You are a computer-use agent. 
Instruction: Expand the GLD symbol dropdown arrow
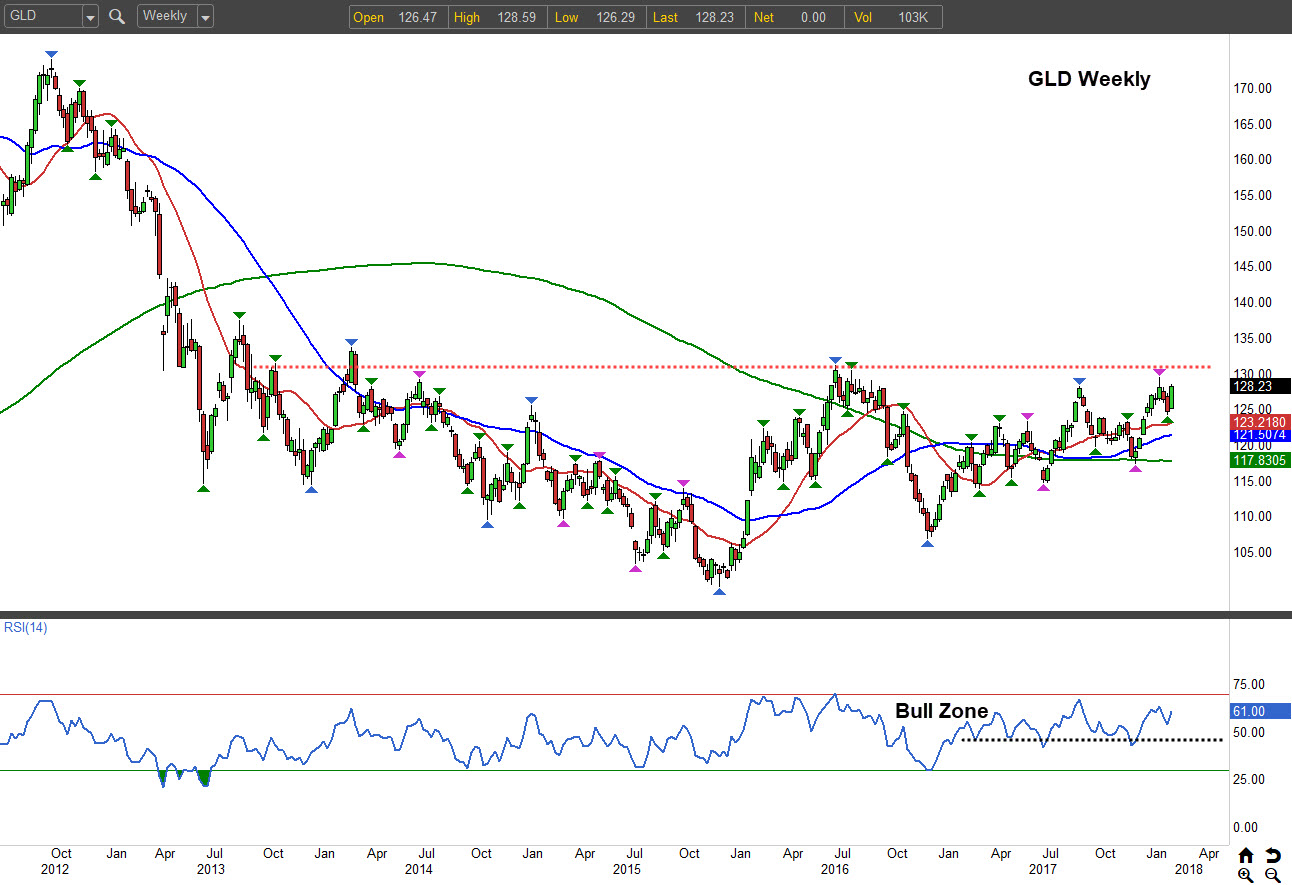point(90,17)
